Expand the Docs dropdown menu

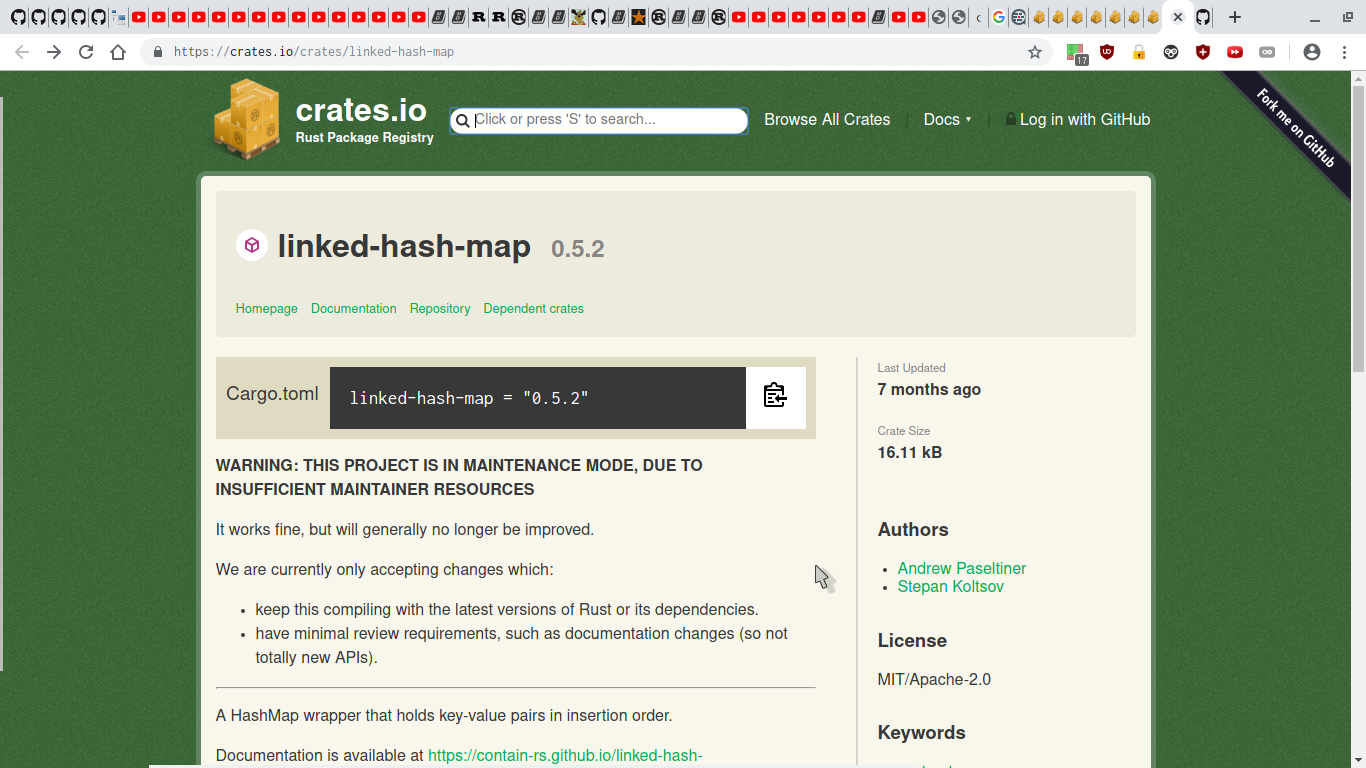[x=947, y=119]
